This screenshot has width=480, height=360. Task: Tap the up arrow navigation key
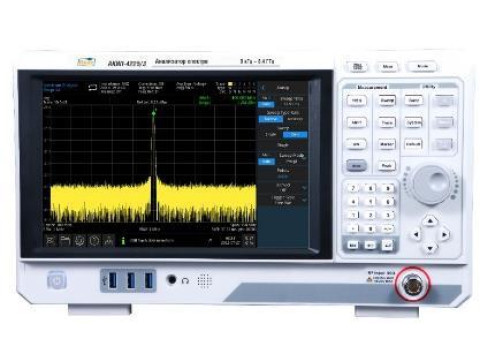(430, 221)
